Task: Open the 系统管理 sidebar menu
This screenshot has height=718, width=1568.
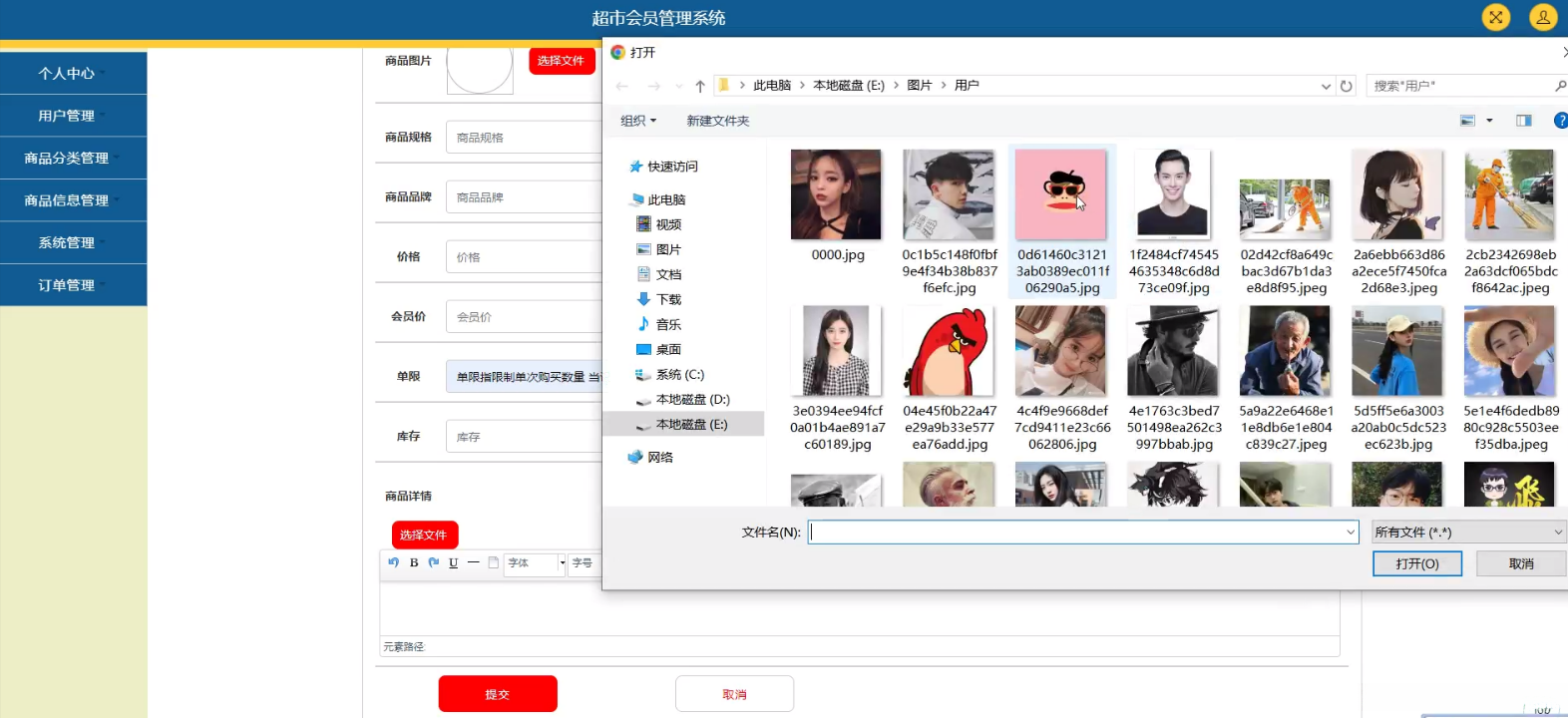Action: click(74, 242)
